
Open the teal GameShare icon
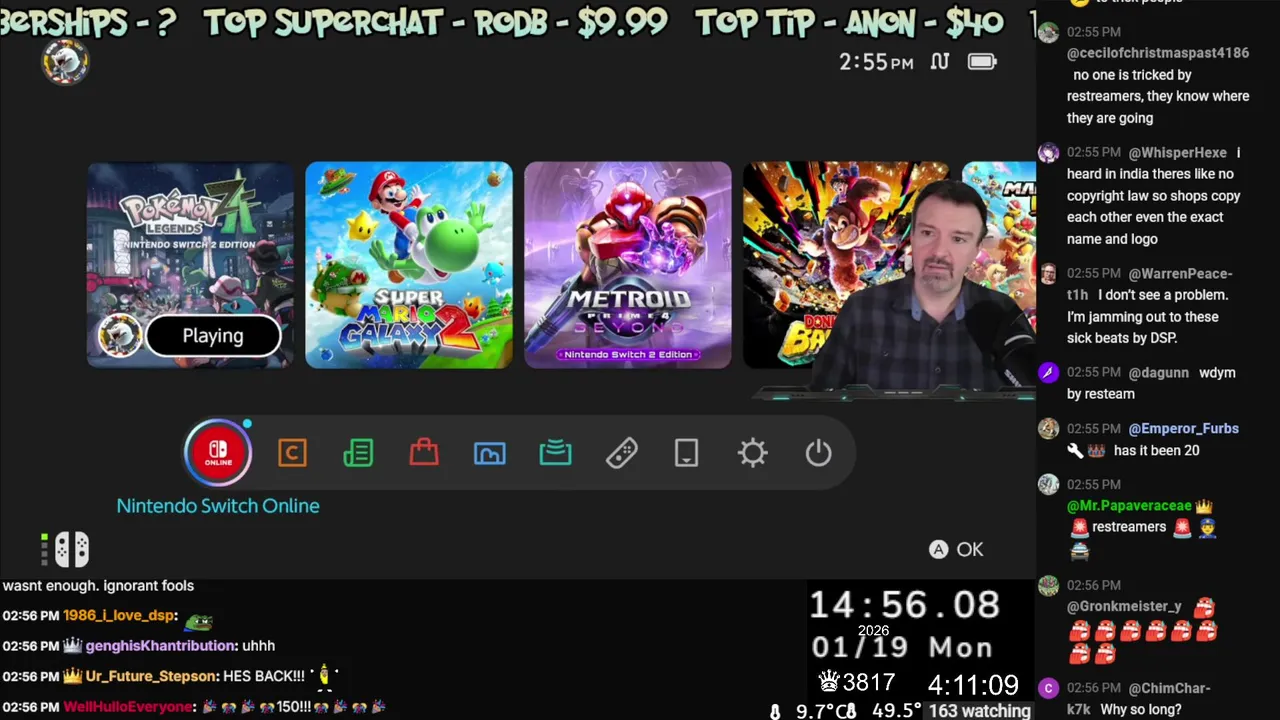pyautogui.click(x=555, y=453)
